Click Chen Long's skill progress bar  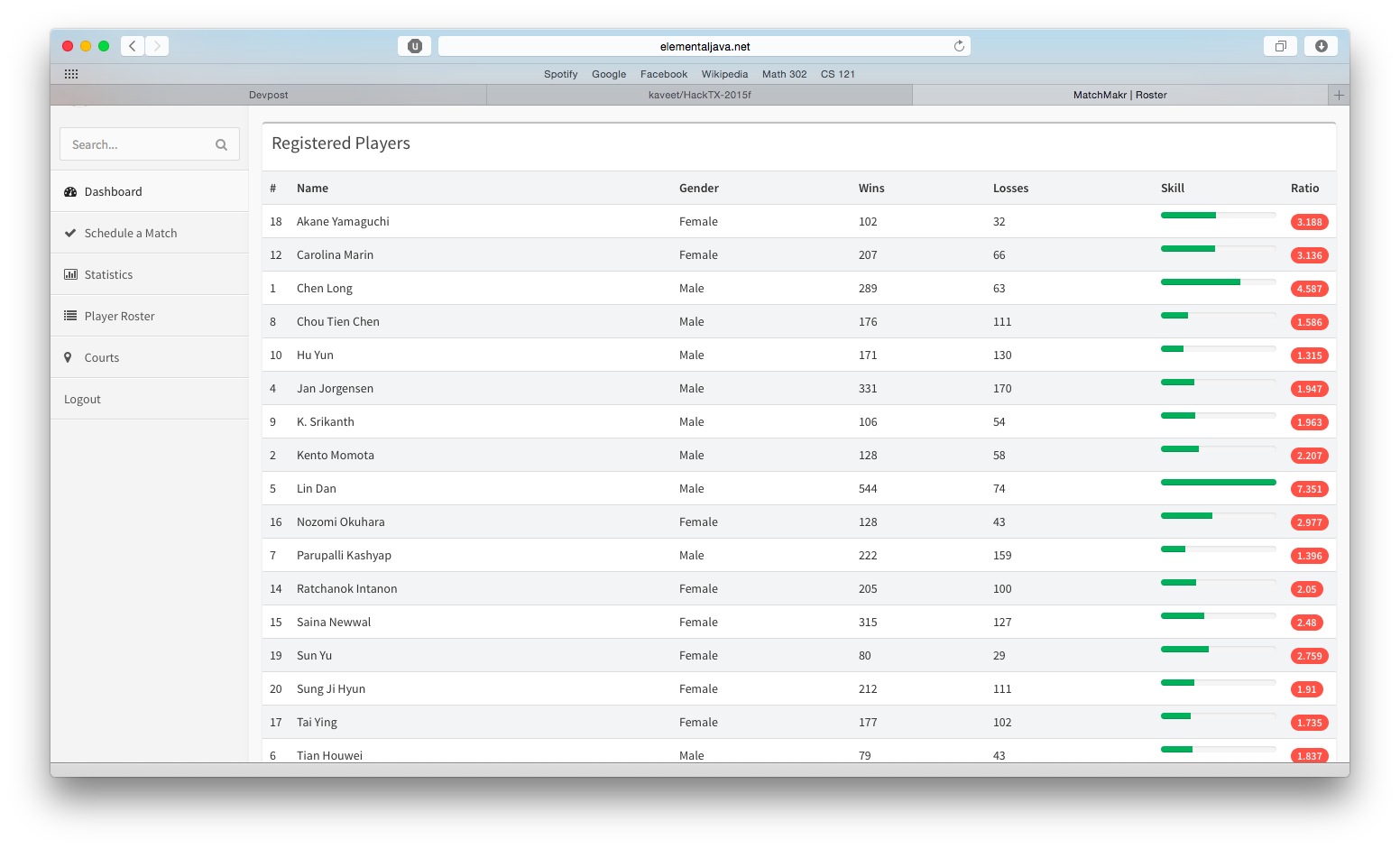tap(1218, 281)
